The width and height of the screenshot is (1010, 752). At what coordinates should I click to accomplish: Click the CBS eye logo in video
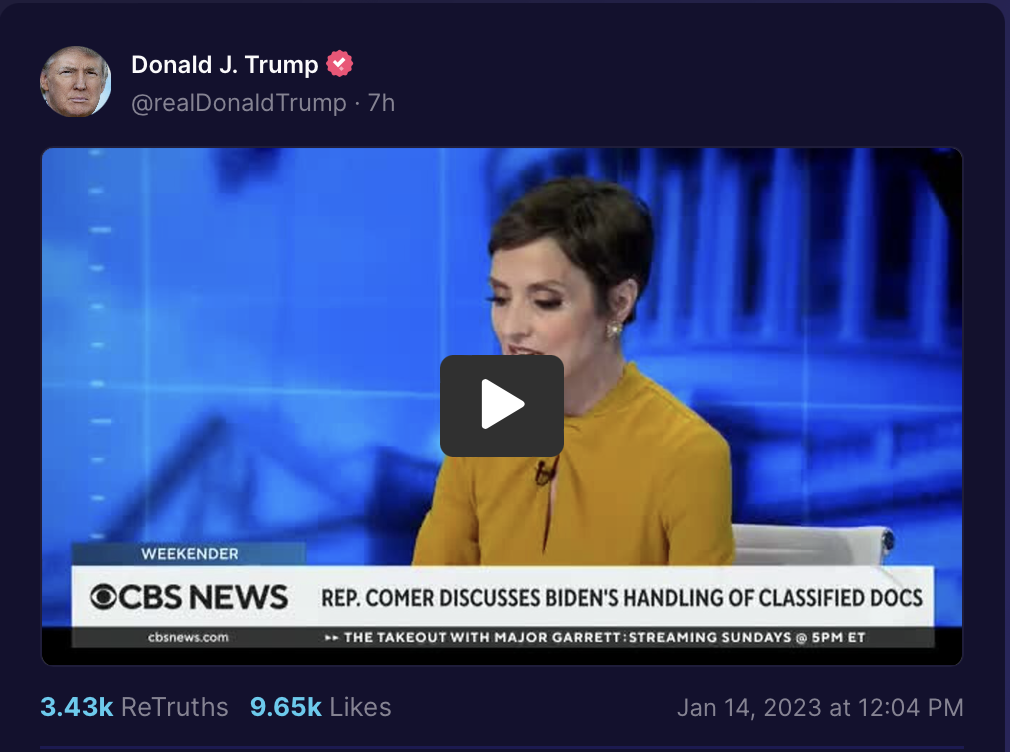pos(103,597)
